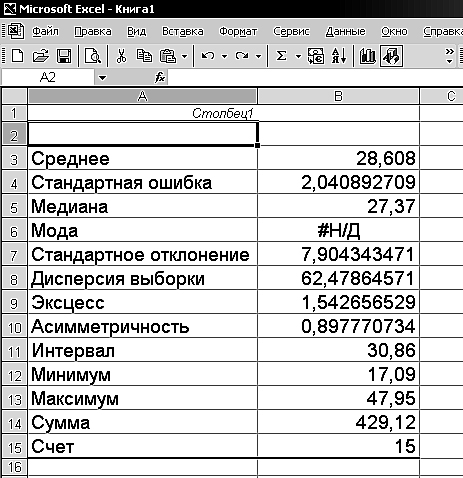The image size is (463, 478).
Task: Select the value 17,09
Action: point(338,375)
